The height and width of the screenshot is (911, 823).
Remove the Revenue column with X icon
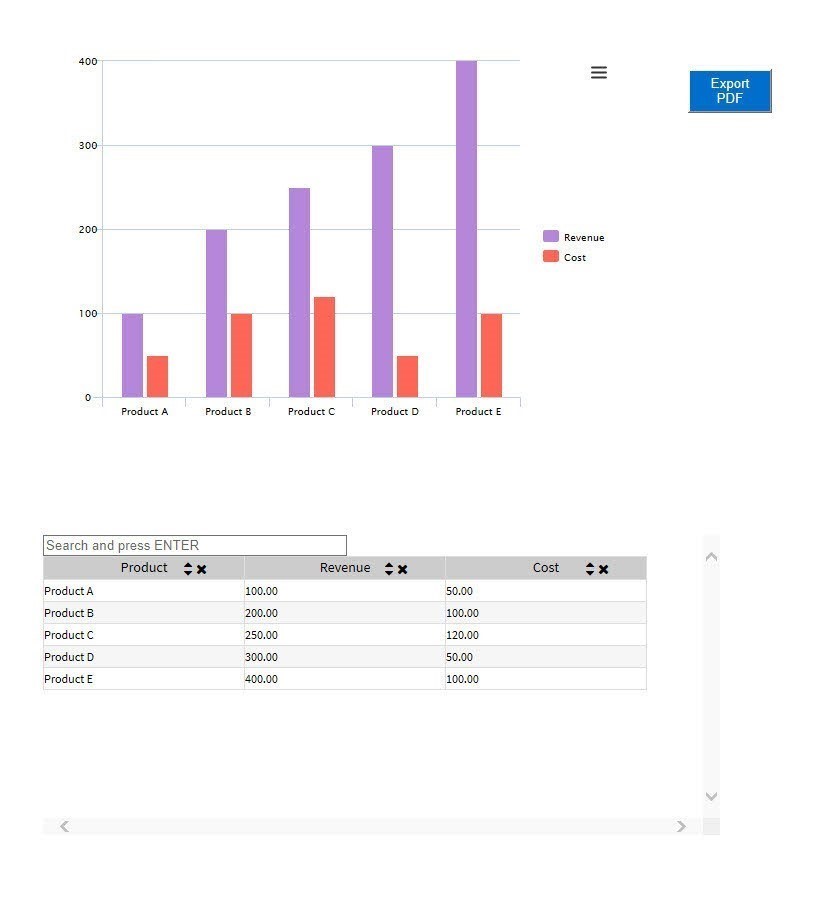[403, 570]
